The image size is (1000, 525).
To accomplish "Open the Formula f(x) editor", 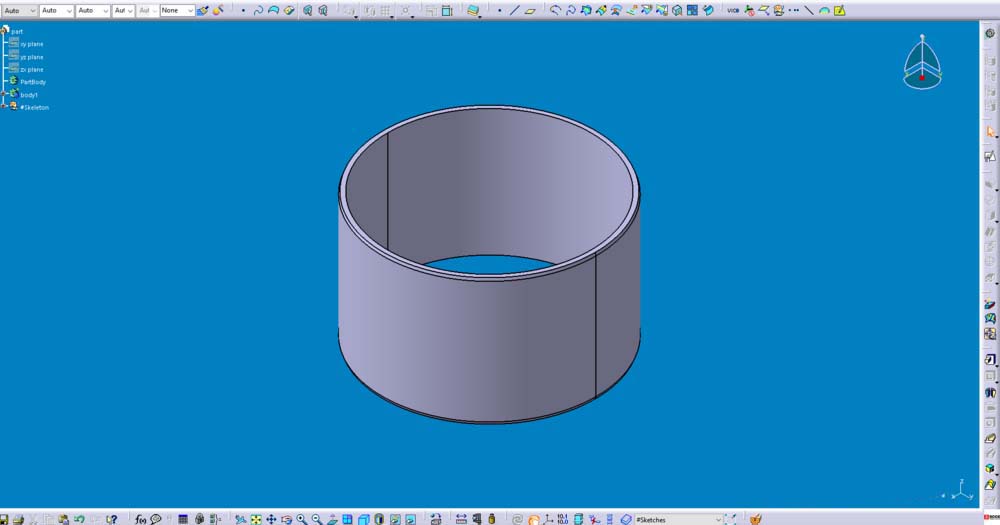I will (140, 519).
